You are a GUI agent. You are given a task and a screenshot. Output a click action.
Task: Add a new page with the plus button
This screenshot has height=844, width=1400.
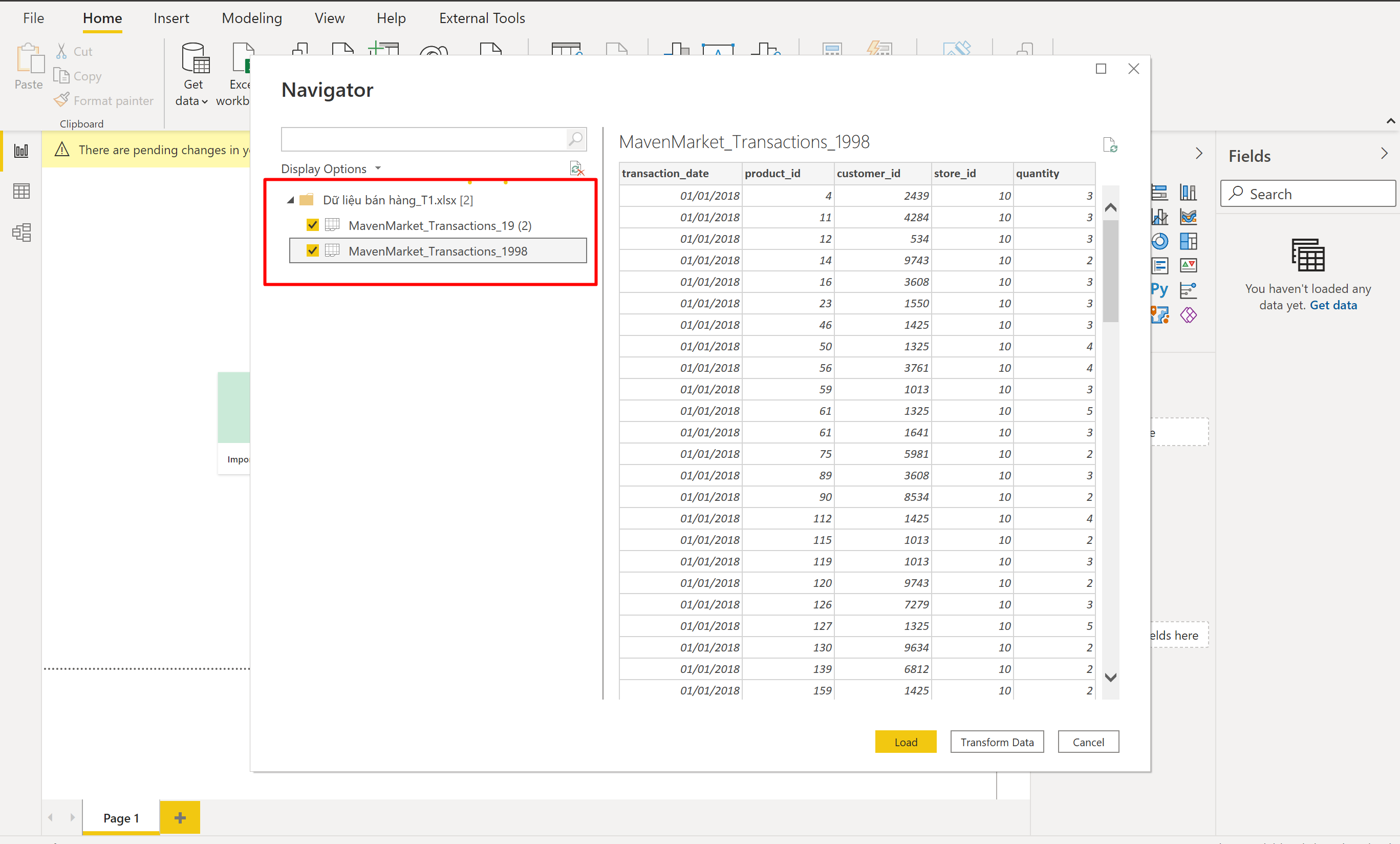coord(180,817)
